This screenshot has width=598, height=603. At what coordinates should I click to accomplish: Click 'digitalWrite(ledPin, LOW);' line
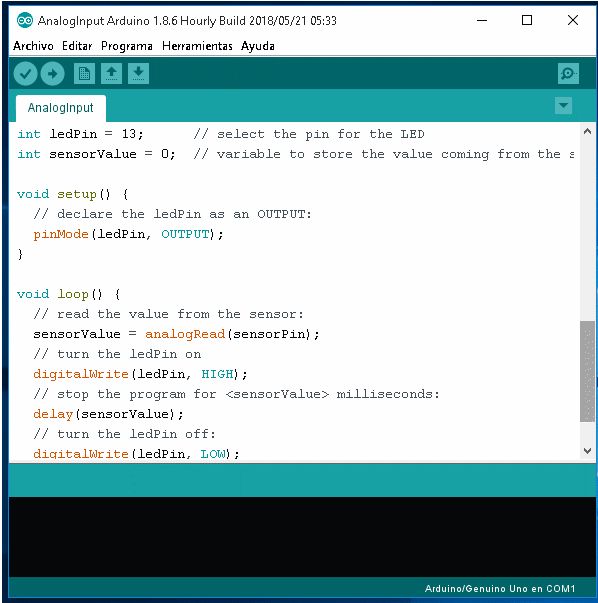[x=136, y=454]
